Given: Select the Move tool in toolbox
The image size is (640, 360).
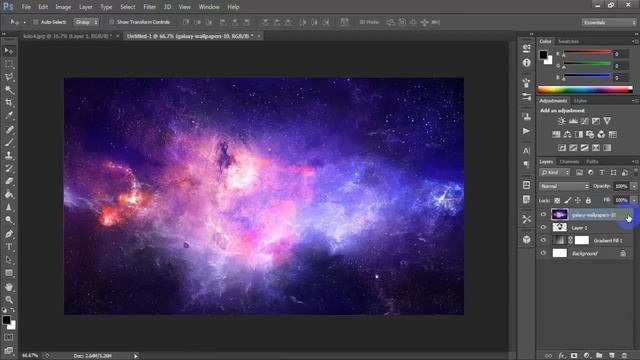Looking at the screenshot, I should pos(9,51).
